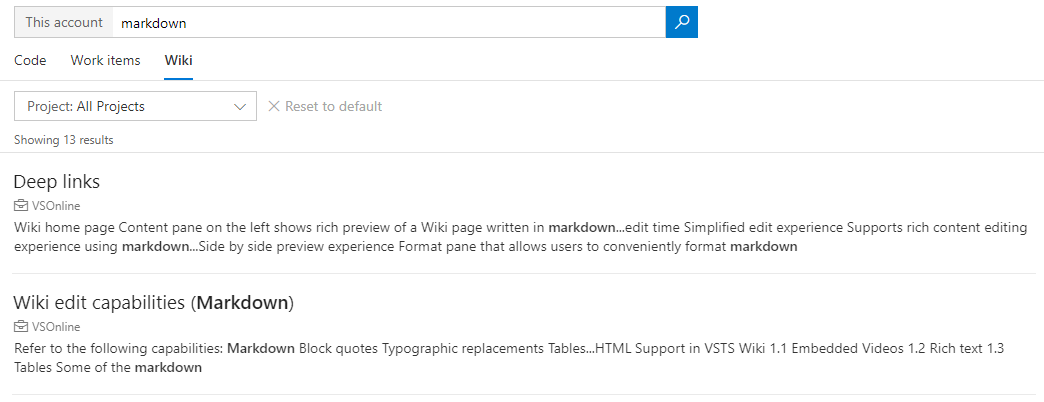The height and width of the screenshot is (402, 1044).
Task: Open the Project filter dropdown
Action: point(135,106)
